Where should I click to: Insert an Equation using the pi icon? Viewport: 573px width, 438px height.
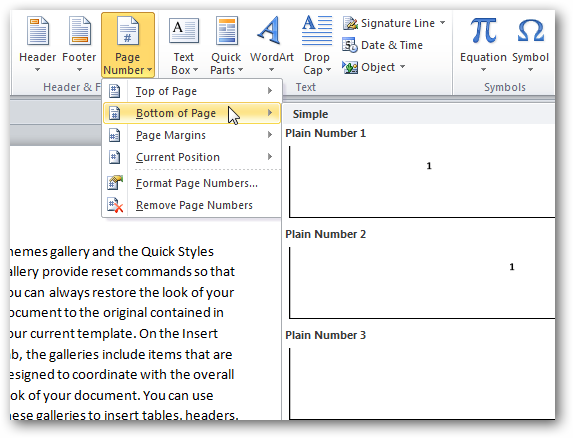click(x=483, y=31)
